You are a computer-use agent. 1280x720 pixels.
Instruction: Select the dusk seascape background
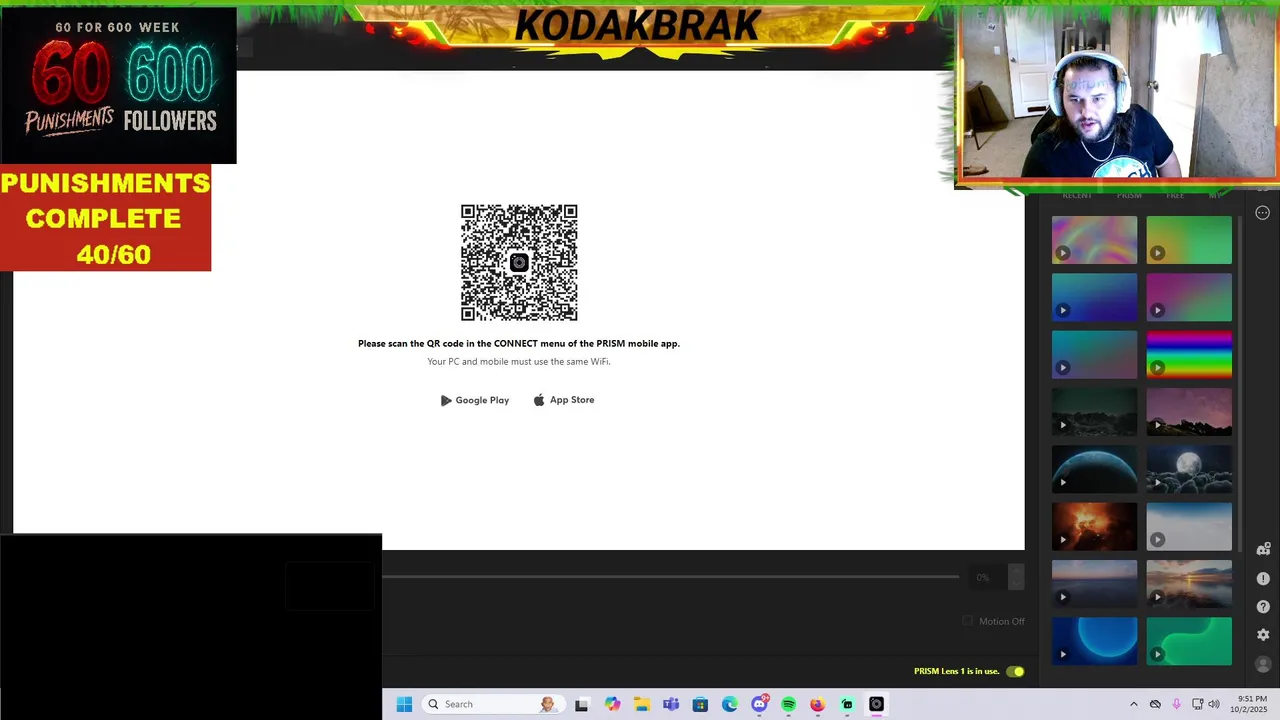coord(1094,584)
